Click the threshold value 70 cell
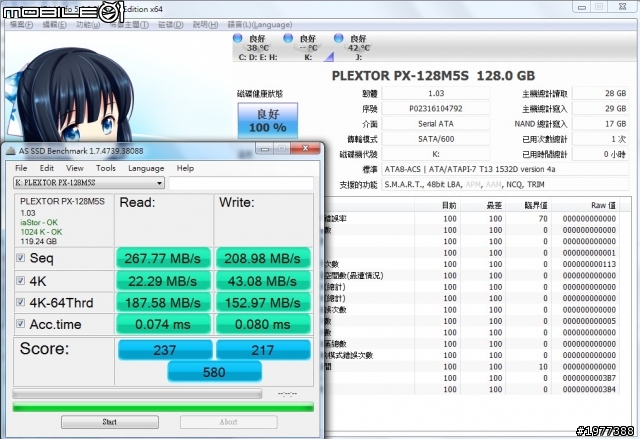This screenshot has width=640, height=439. [543, 219]
